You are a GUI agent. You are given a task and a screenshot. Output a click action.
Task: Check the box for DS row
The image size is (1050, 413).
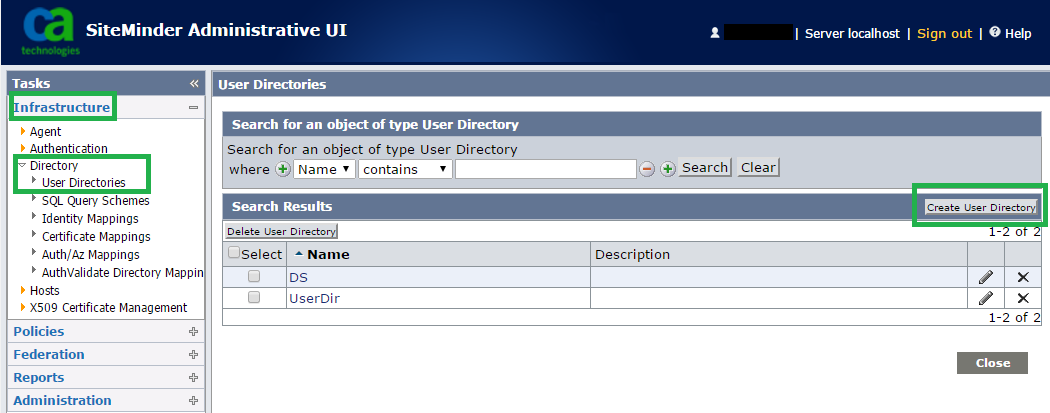pos(254,276)
